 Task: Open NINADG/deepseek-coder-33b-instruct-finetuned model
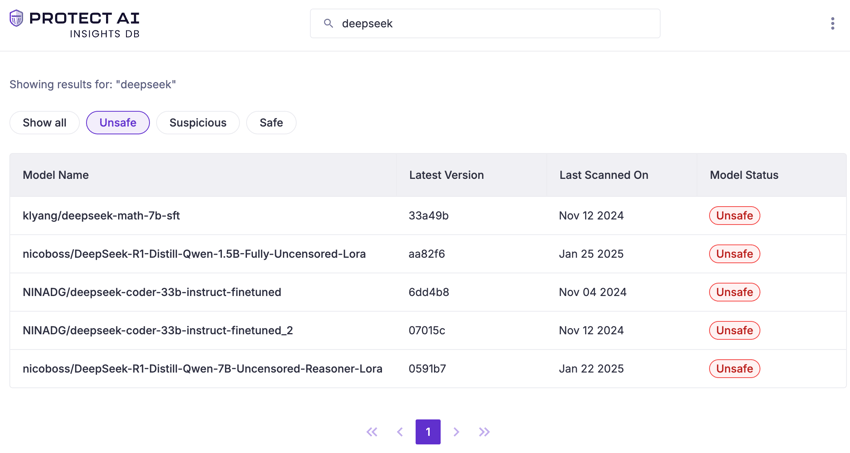tap(152, 292)
